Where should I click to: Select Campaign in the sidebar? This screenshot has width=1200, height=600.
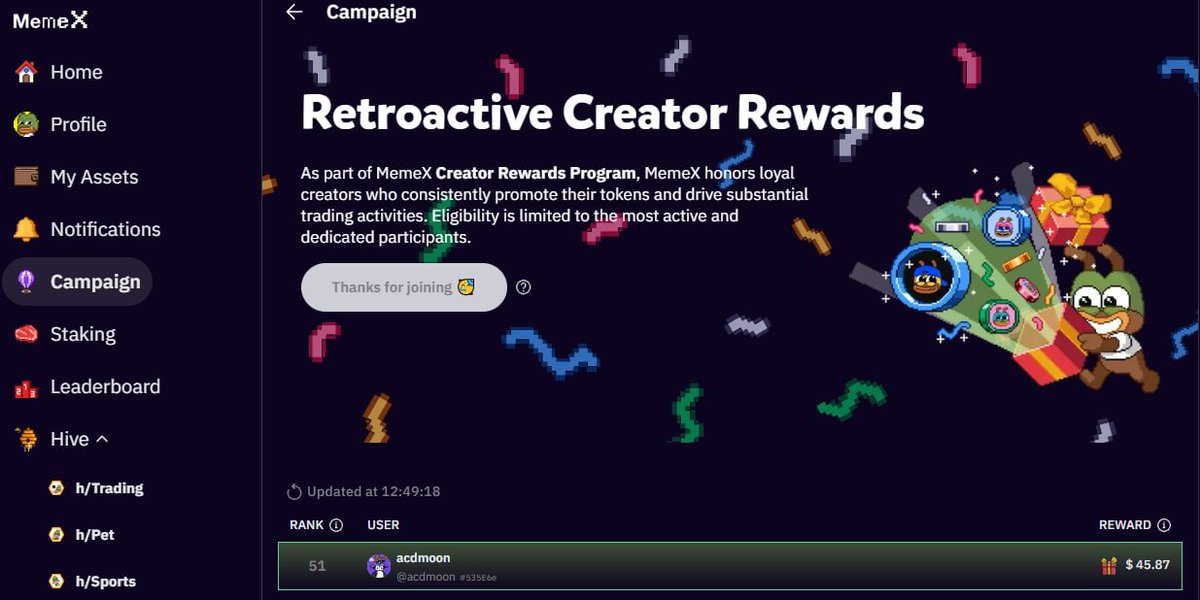(77, 281)
